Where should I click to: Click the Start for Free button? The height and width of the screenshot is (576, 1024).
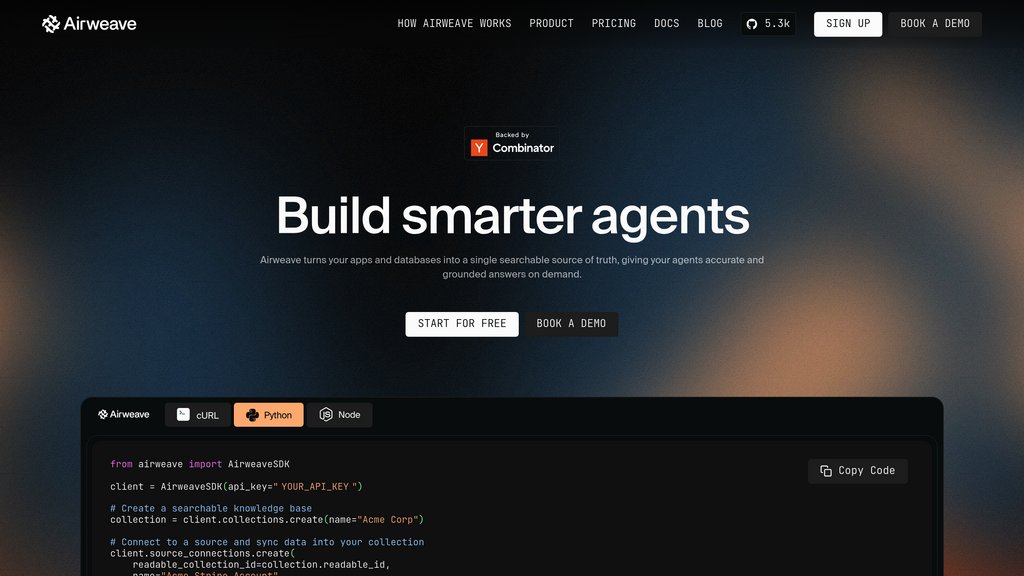point(462,324)
